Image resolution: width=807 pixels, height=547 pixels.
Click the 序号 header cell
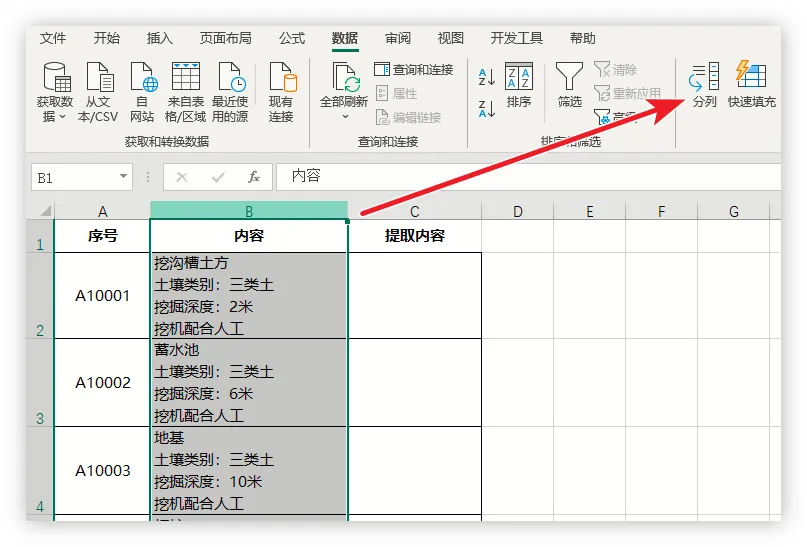pos(102,236)
